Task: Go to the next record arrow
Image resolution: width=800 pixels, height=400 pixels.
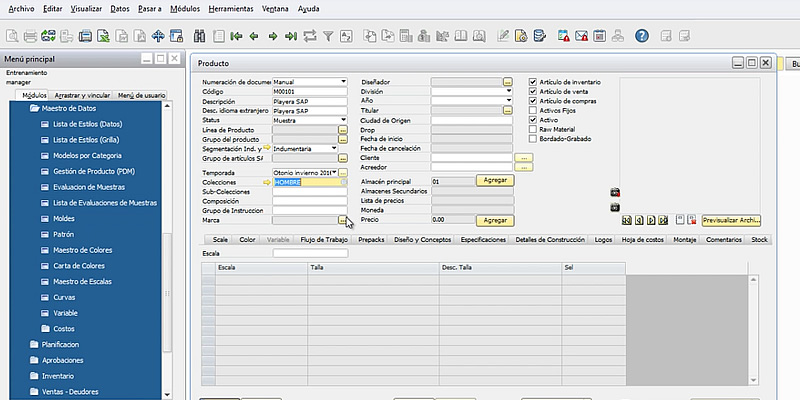Action: click(272, 36)
